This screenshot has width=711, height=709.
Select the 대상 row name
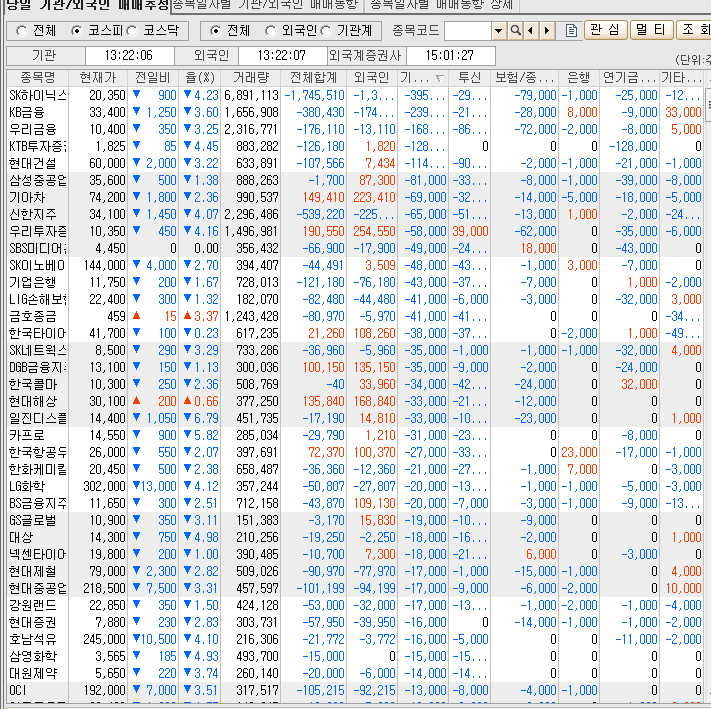click(x=20, y=538)
